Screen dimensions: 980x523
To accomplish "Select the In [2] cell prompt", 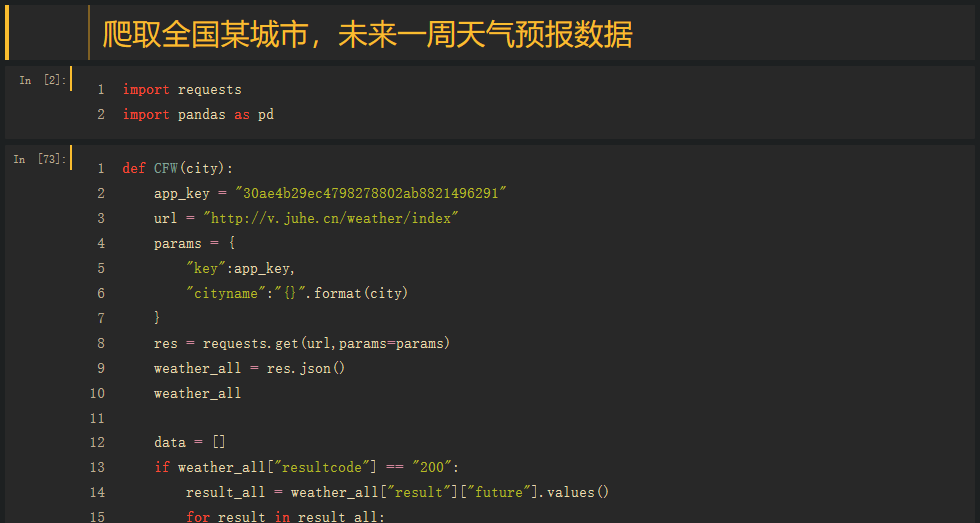I will click(42, 80).
